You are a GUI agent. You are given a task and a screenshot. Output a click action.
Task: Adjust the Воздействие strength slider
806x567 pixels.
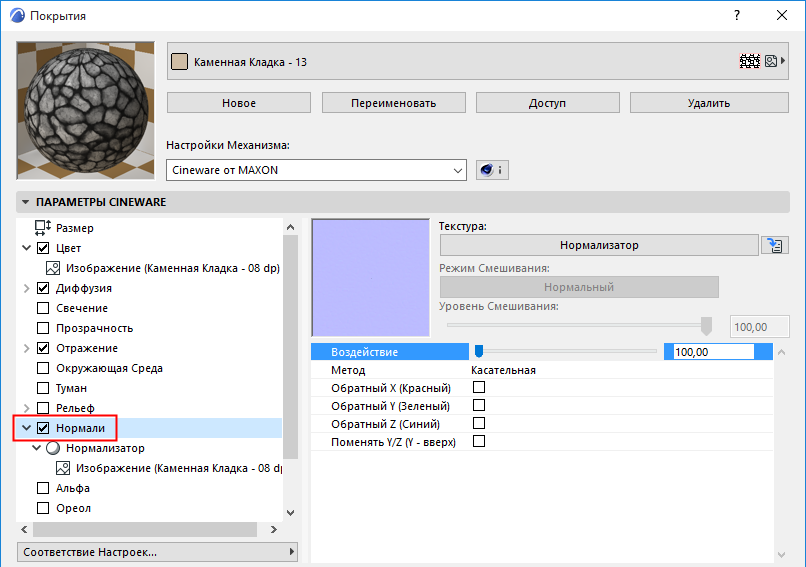(x=479, y=351)
